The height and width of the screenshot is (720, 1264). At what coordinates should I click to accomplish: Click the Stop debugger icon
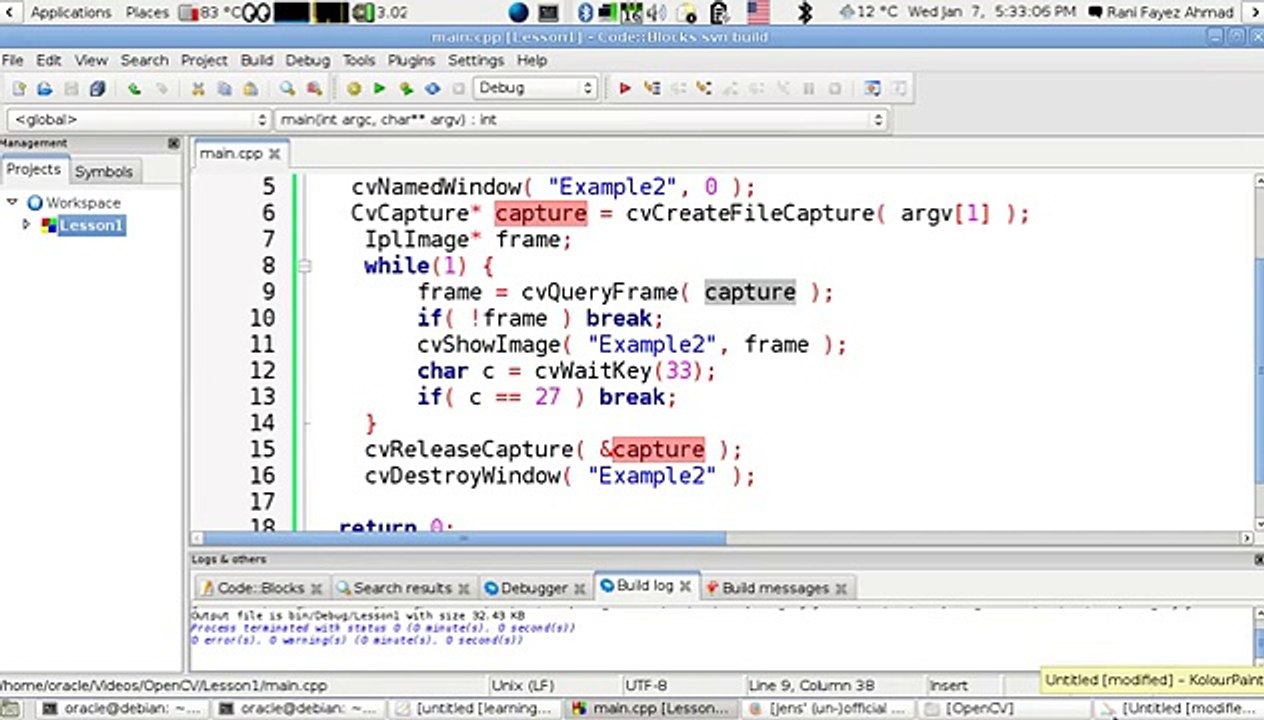(835, 88)
